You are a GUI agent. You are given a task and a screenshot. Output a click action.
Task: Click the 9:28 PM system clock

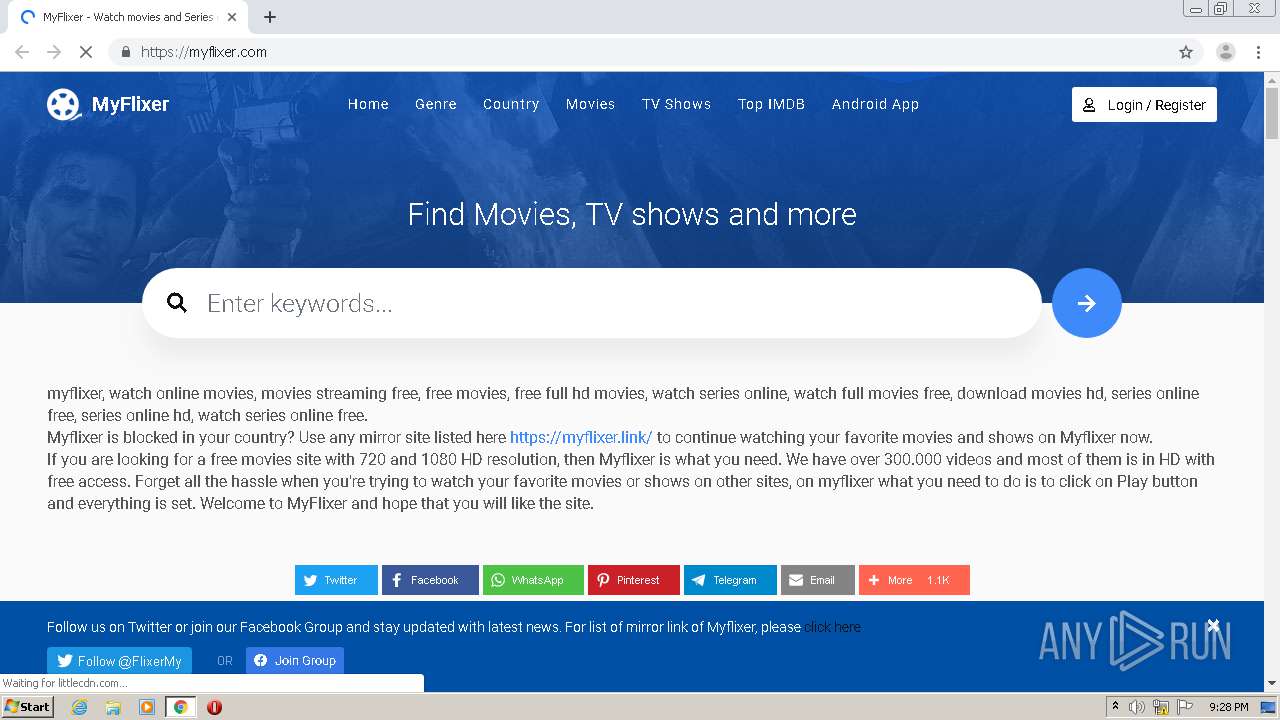1228,707
